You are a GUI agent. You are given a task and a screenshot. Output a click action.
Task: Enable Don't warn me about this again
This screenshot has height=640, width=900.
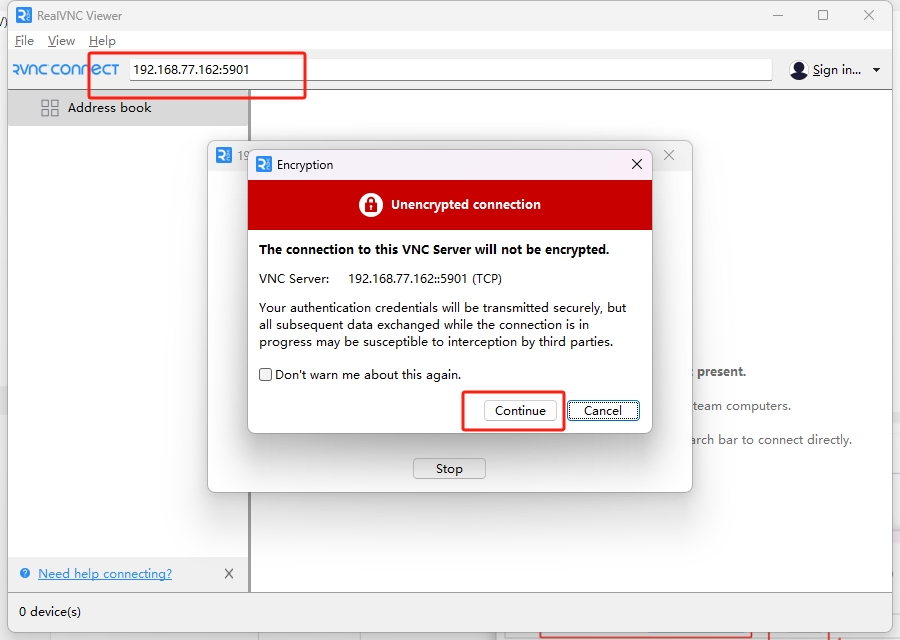266,375
